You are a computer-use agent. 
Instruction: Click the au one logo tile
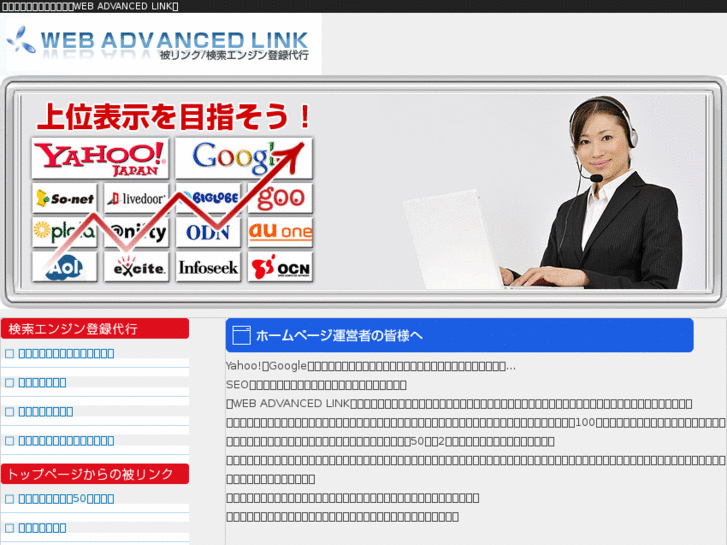coord(280,232)
